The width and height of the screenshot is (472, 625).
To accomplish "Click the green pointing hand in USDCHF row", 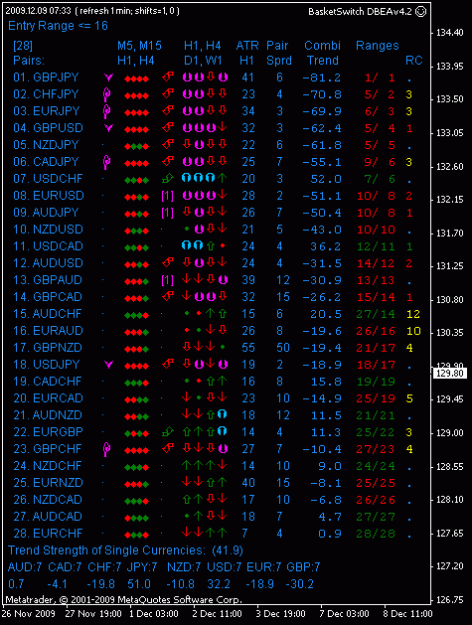I will tap(168, 178).
